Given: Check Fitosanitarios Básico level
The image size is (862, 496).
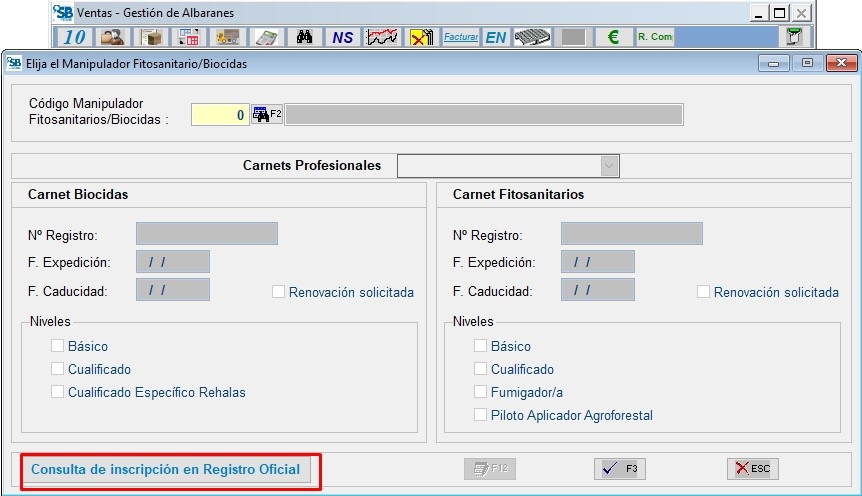Looking at the screenshot, I should coord(480,345).
